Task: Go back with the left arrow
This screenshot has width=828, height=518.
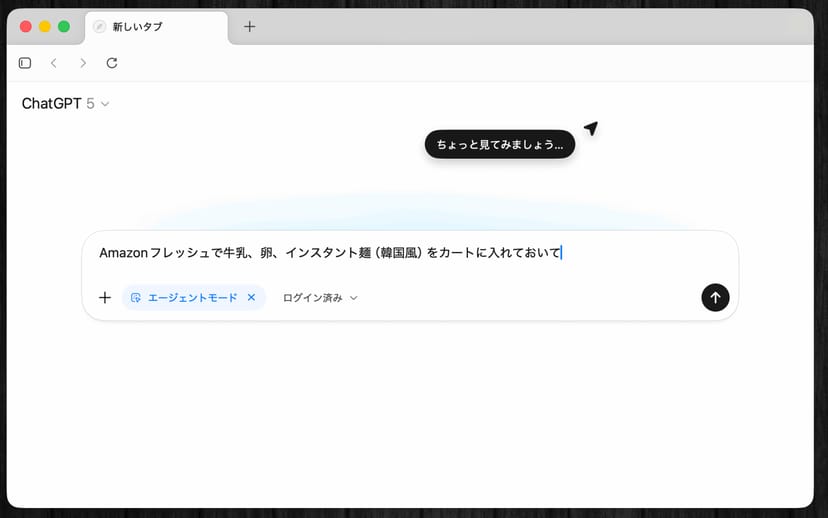Action: click(x=54, y=63)
